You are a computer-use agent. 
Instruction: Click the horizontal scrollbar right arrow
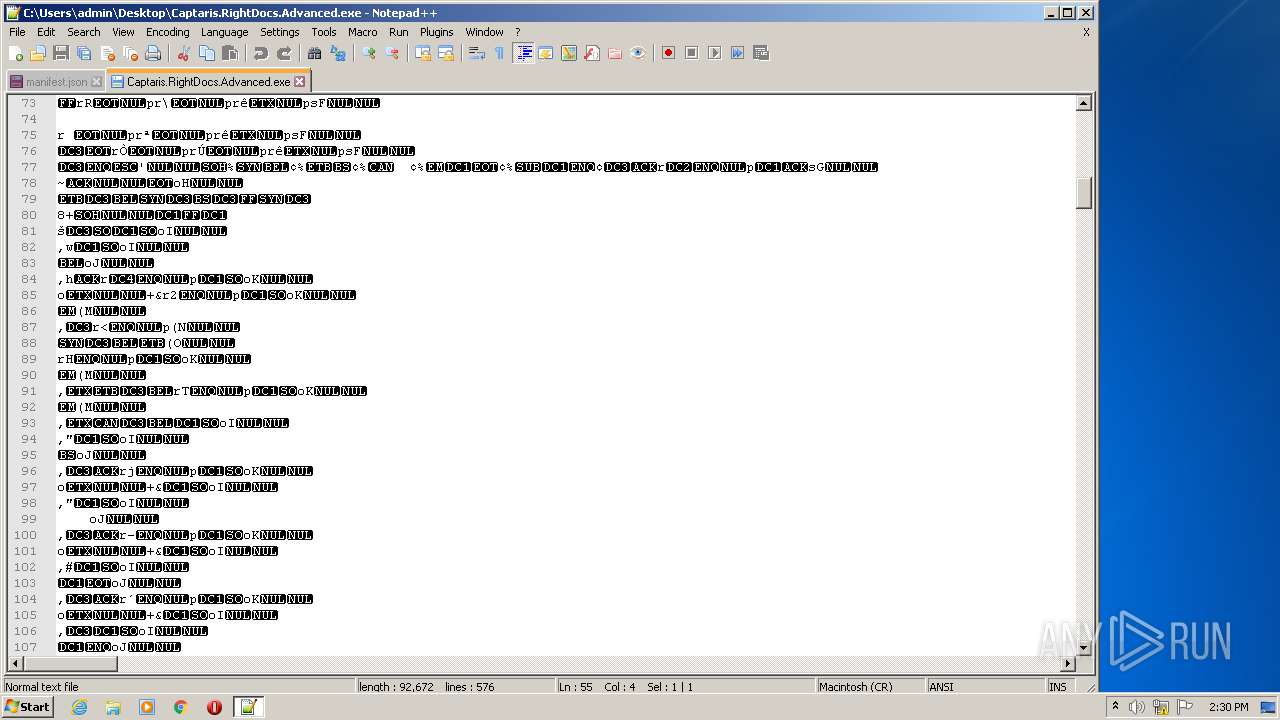1068,664
